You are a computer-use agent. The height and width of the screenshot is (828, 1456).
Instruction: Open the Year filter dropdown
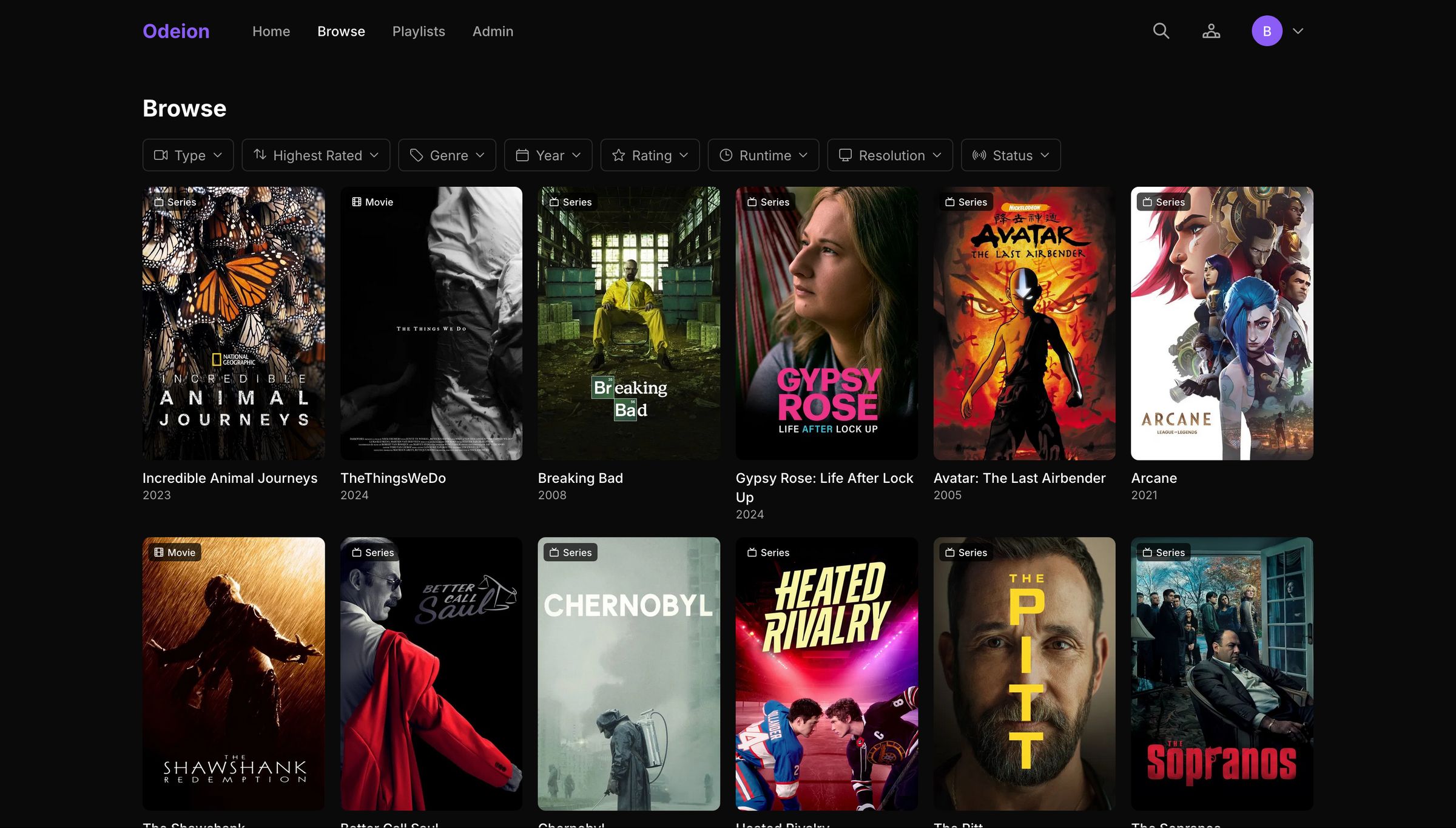[x=548, y=155]
